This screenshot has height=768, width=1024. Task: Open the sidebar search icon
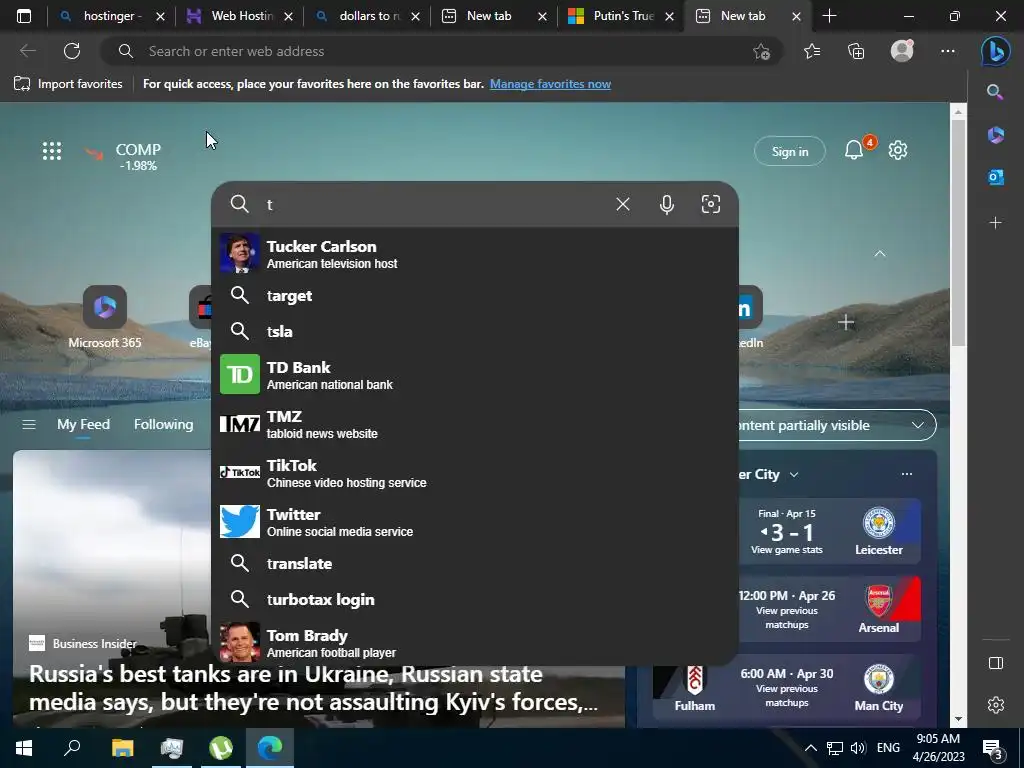coord(995,92)
